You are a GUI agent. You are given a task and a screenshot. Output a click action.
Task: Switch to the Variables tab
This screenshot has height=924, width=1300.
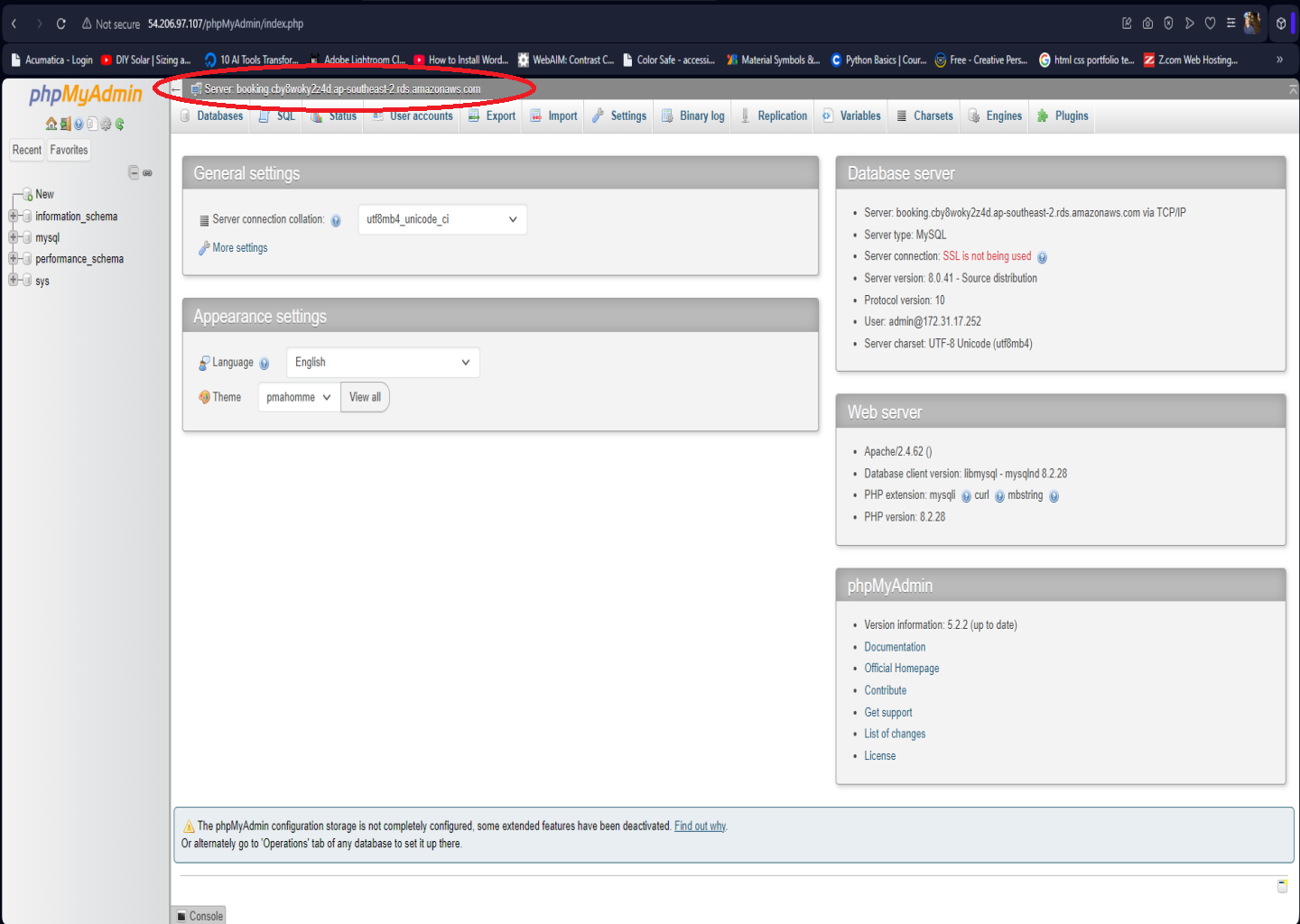point(851,116)
